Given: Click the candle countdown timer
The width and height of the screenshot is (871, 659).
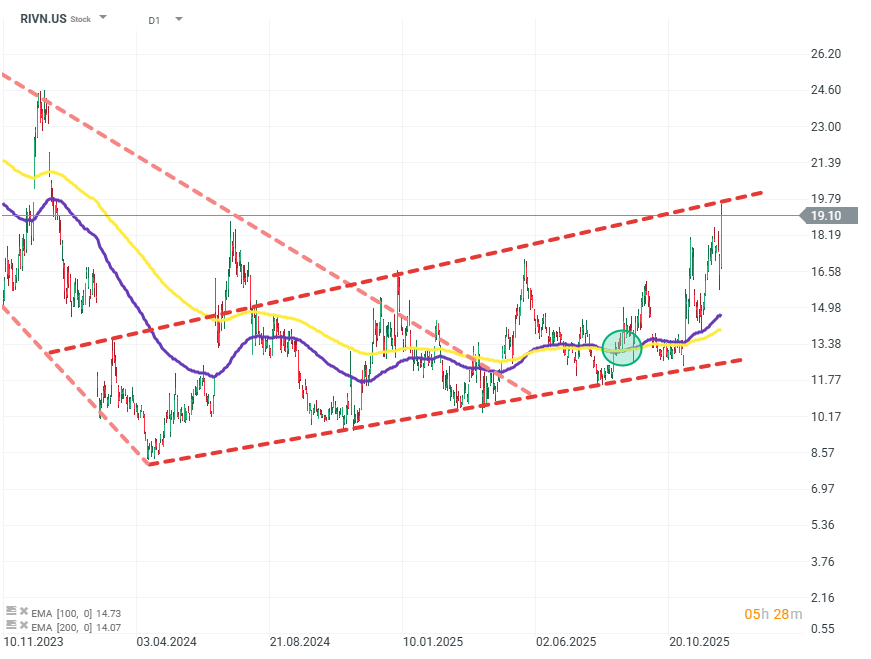Looking at the screenshot, I should [x=773, y=613].
